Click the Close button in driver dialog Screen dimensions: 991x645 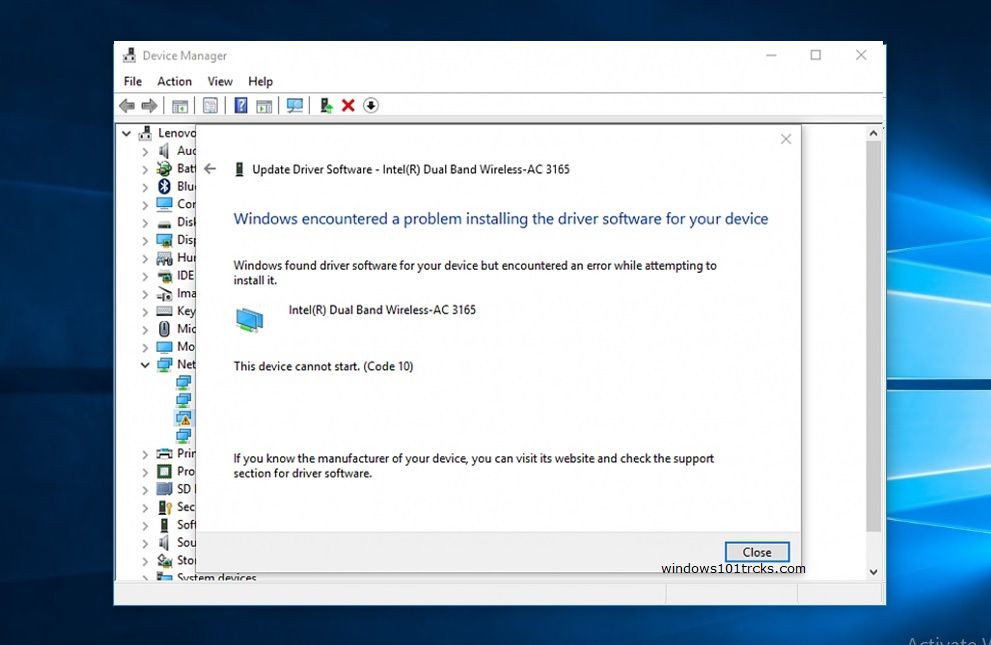(x=757, y=552)
